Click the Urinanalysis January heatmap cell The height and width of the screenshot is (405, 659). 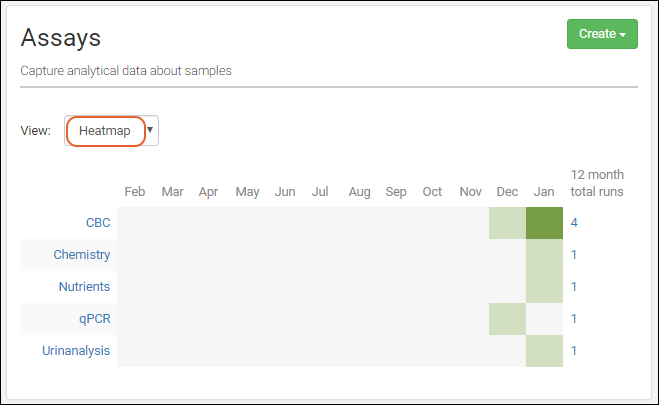click(544, 351)
